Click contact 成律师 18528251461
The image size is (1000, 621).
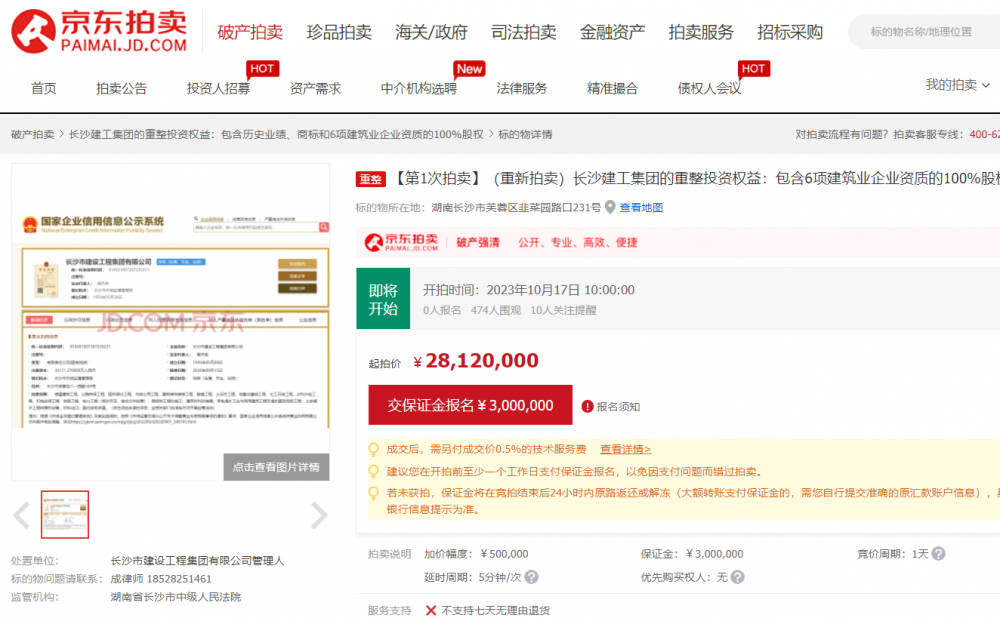pyautogui.click(x=161, y=579)
